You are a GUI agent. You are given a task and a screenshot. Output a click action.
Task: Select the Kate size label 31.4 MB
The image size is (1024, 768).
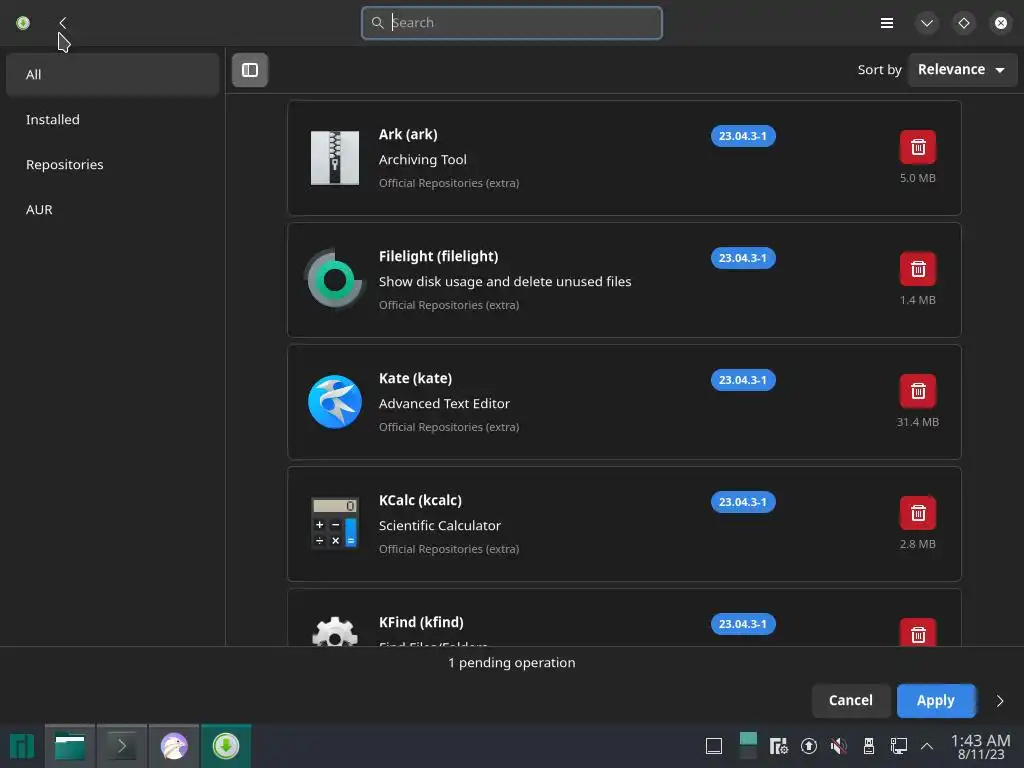click(x=918, y=423)
